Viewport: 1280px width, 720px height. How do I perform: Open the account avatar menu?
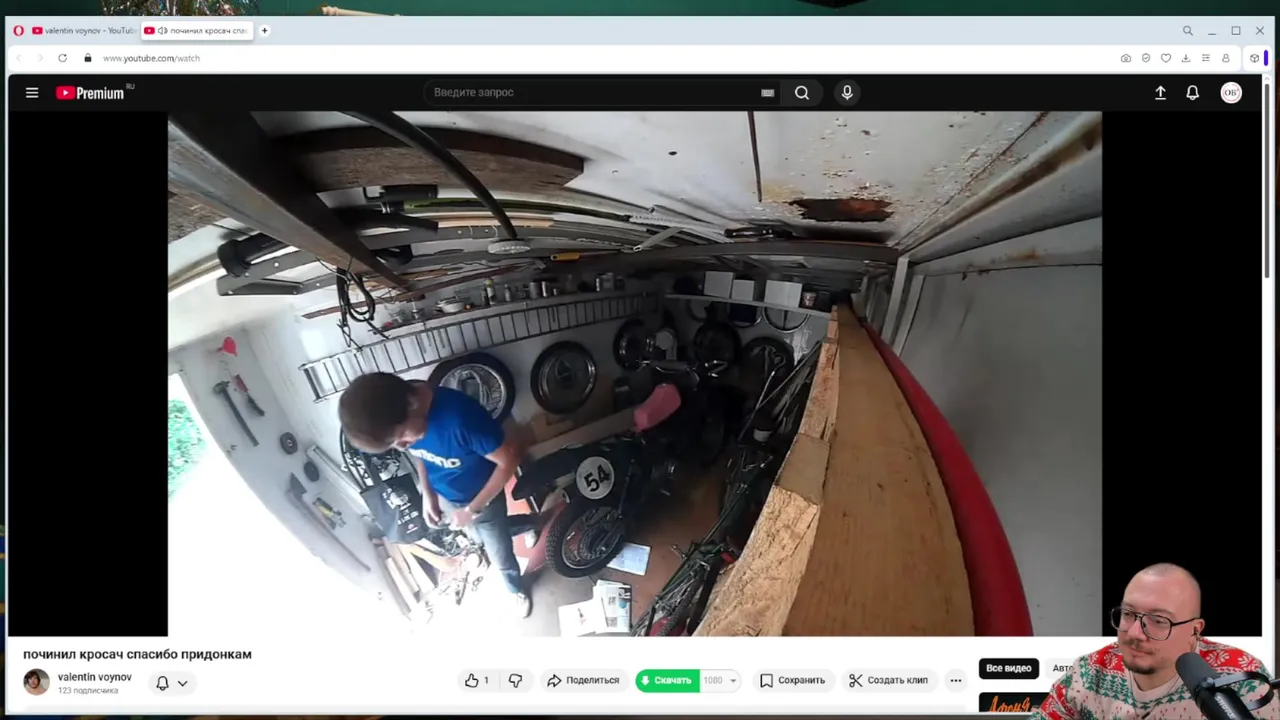click(1231, 92)
